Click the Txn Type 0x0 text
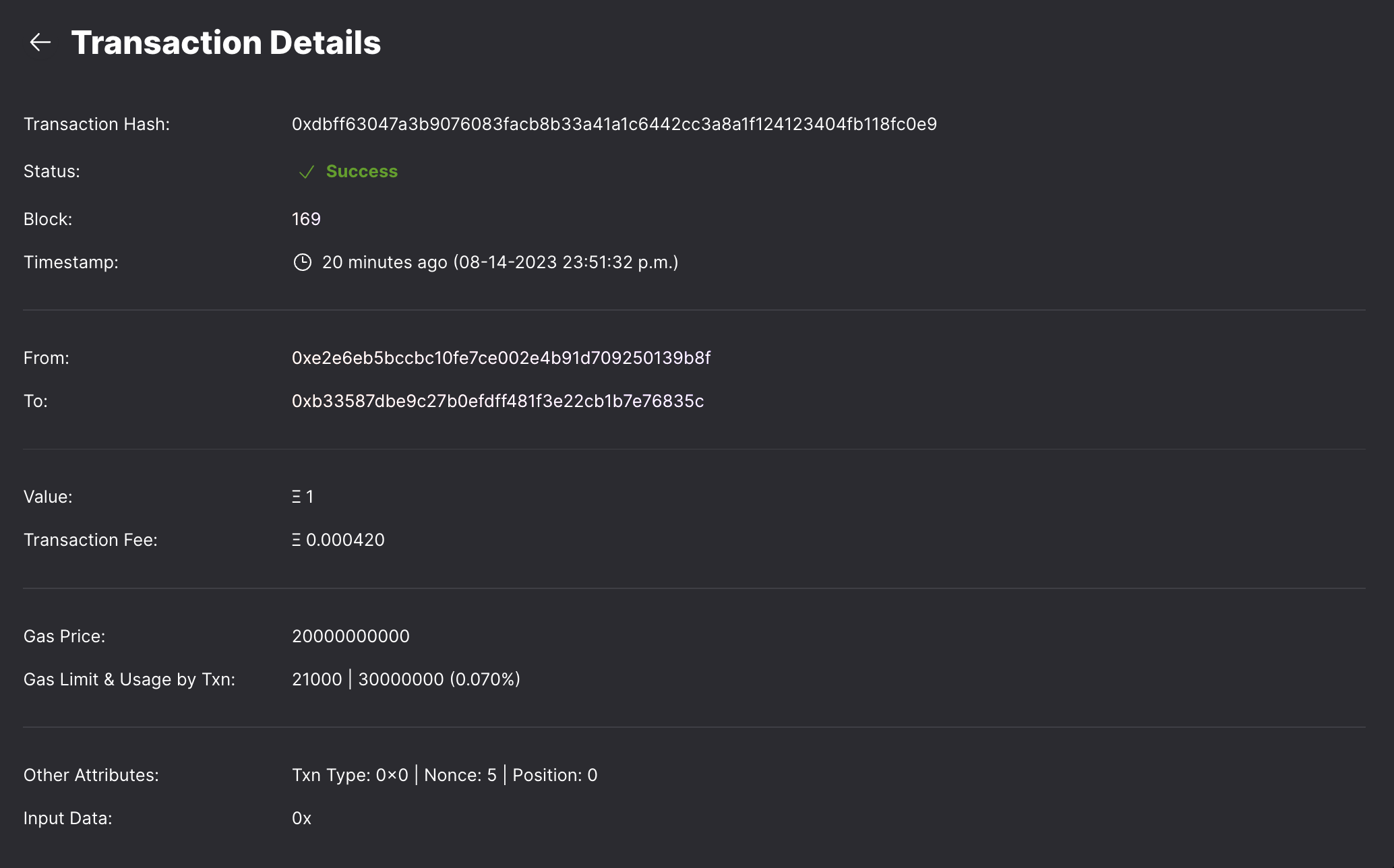 click(x=350, y=775)
